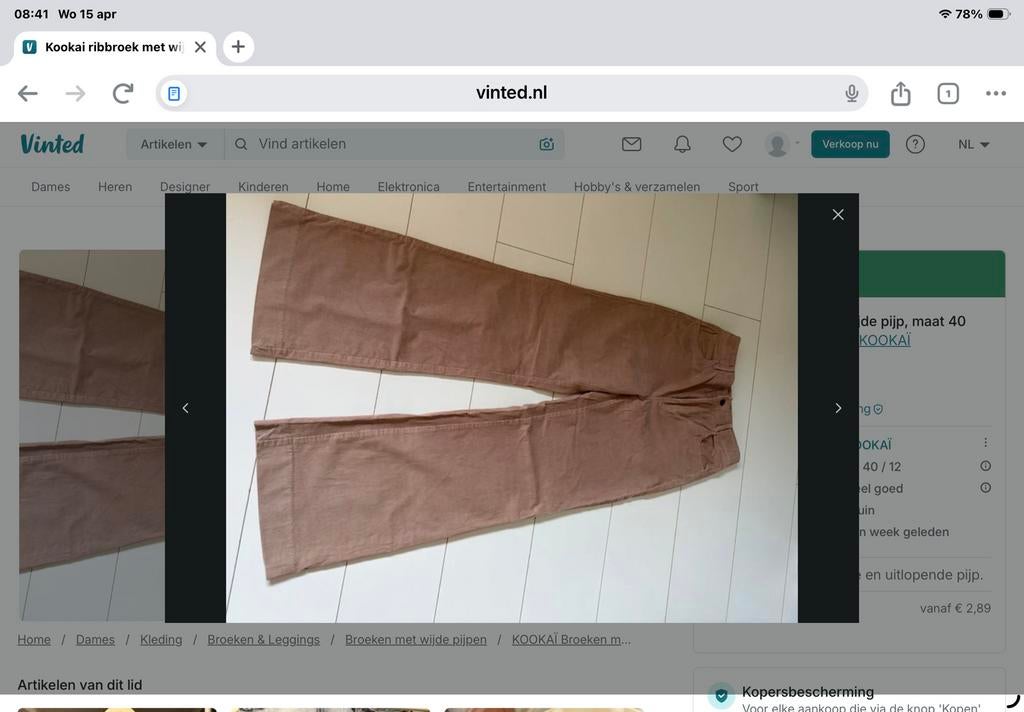
Task: Navigate to Broeken & Leggings breadcrumb
Action: point(263,639)
